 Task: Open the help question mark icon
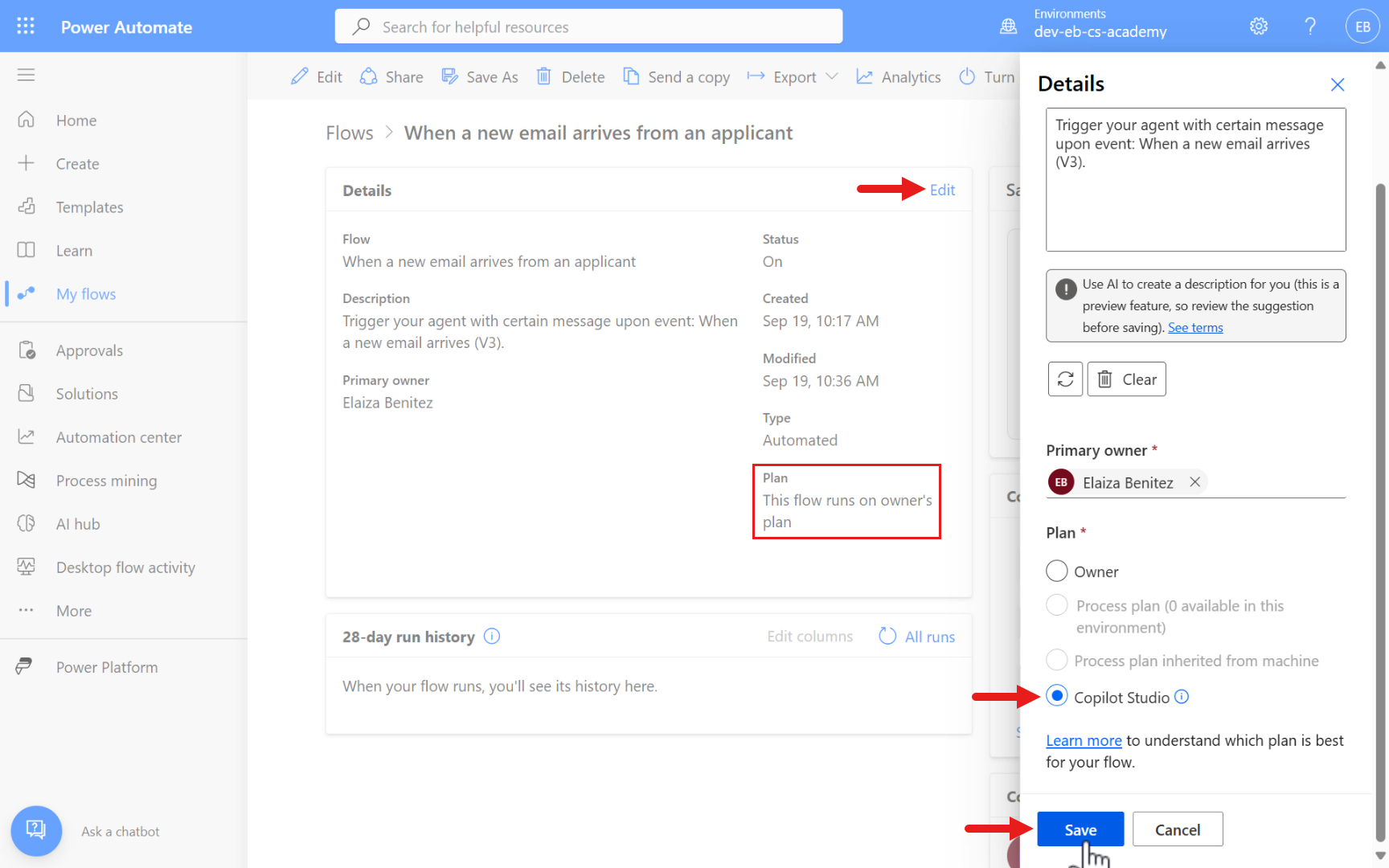[x=1310, y=27]
